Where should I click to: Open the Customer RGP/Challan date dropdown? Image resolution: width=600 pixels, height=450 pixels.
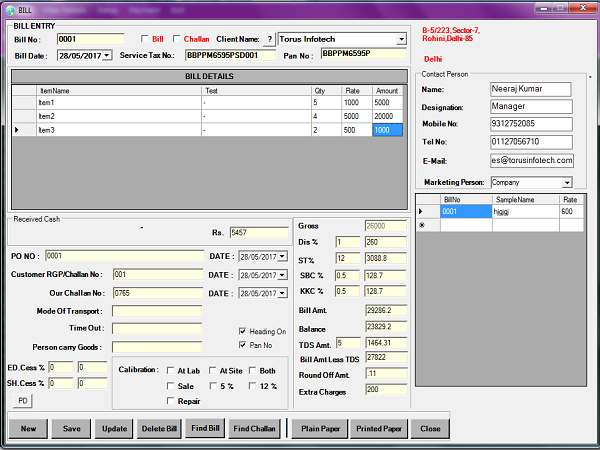tap(282, 275)
